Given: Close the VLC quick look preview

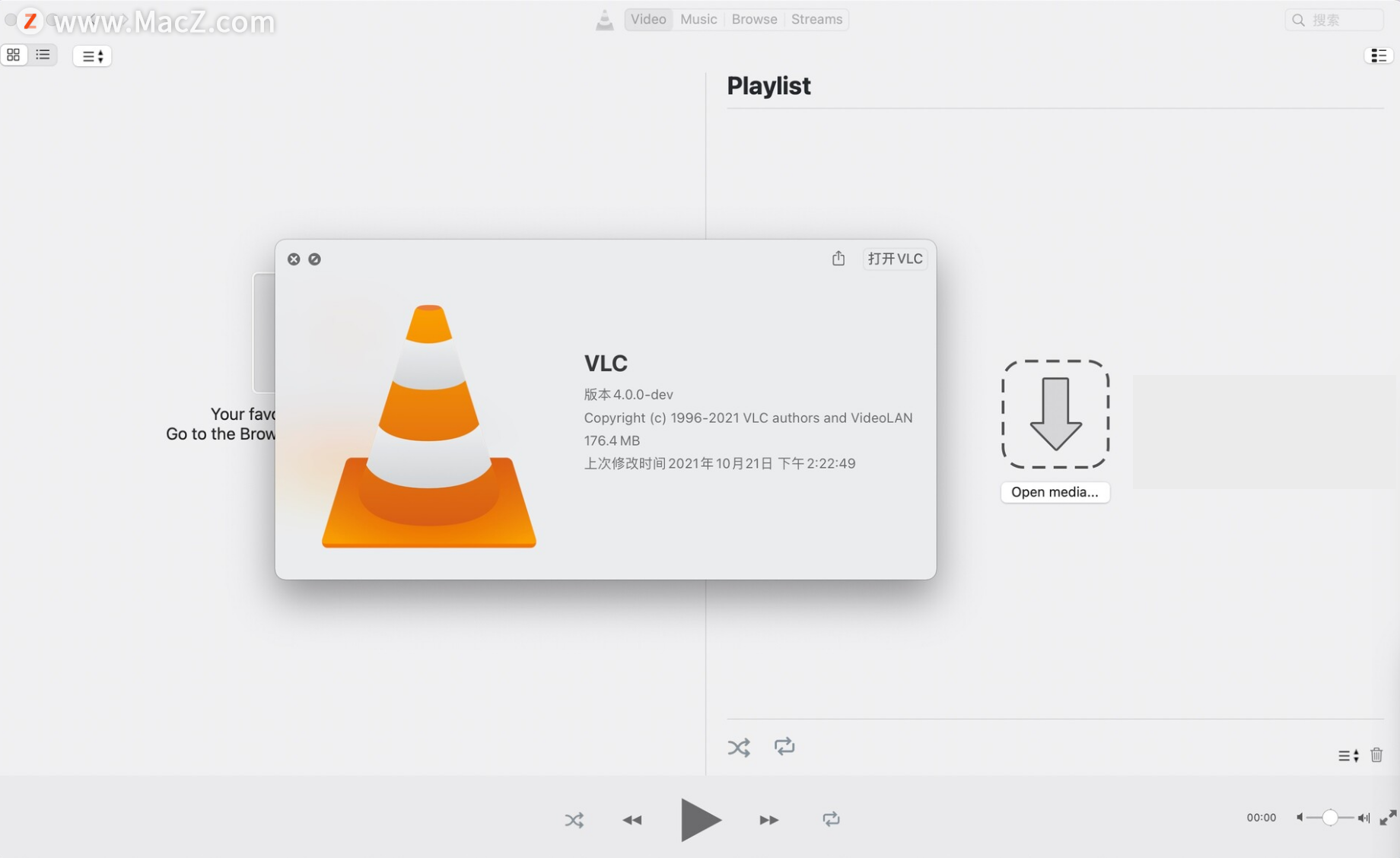Looking at the screenshot, I should [x=294, y=259].
